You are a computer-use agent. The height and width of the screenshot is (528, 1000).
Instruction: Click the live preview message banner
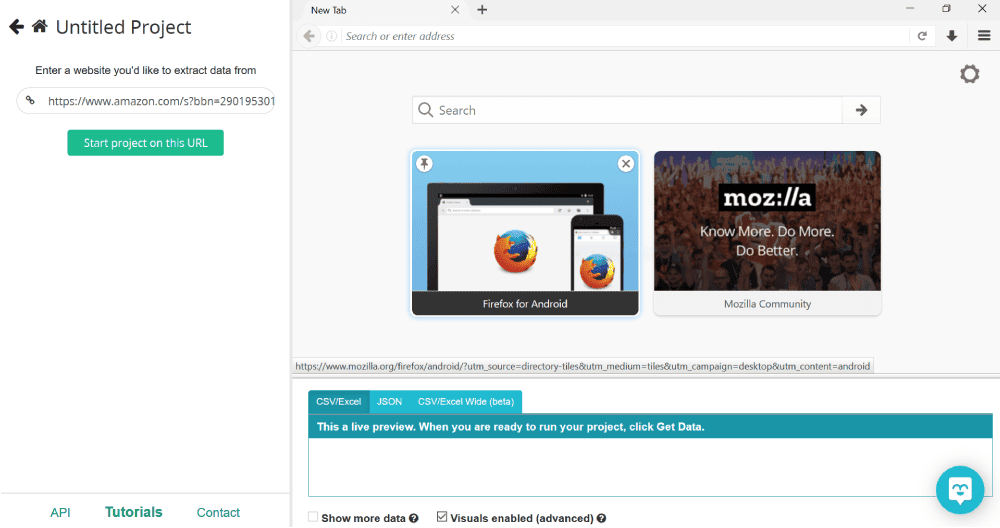(651, 427)
